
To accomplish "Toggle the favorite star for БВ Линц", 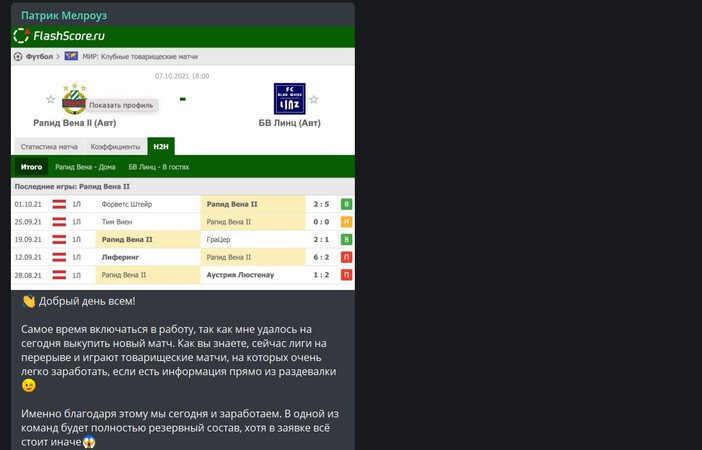I will (x=314, y=99).
